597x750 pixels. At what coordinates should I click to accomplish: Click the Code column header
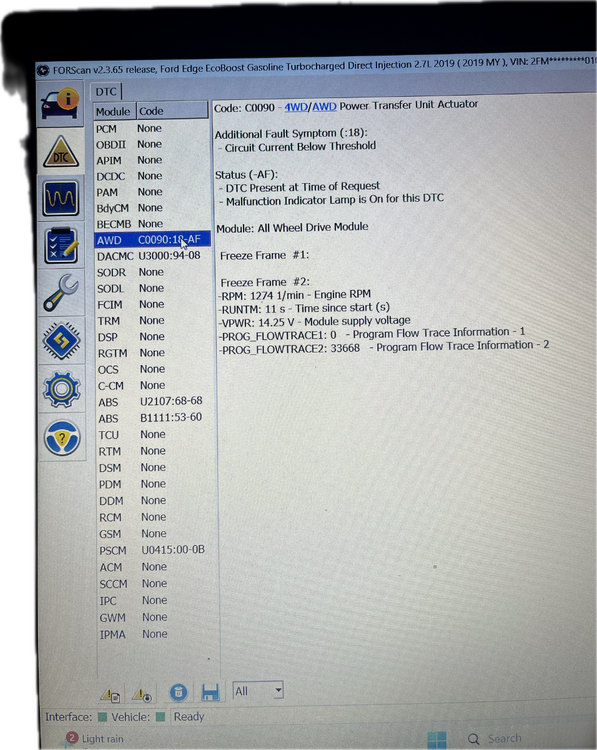tap(172, 110)
